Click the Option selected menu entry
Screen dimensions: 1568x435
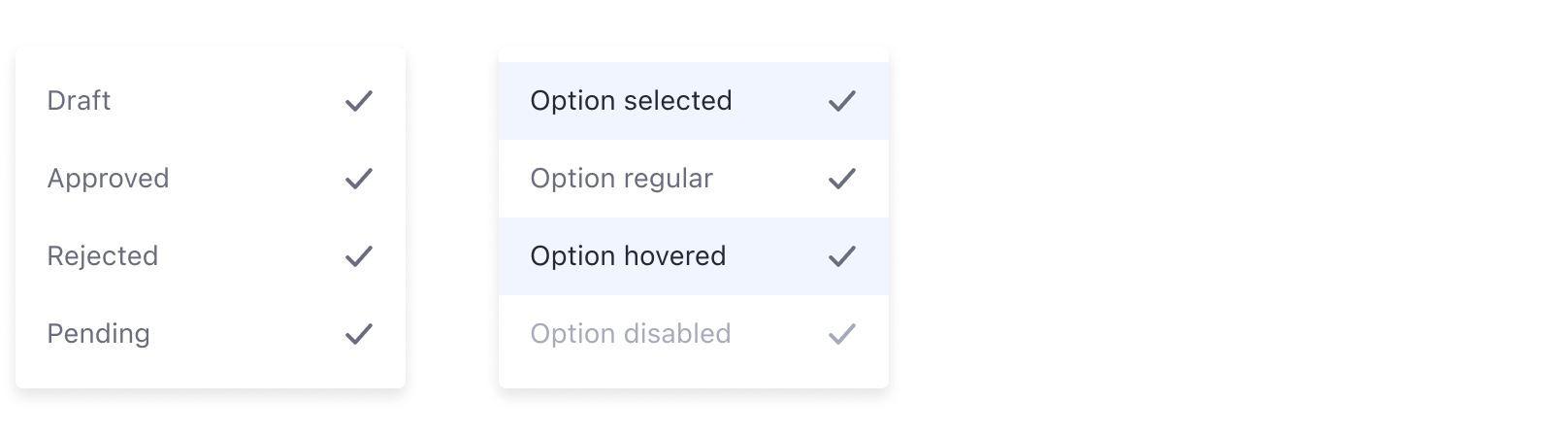pyautogui.click(x=631, y=101)
